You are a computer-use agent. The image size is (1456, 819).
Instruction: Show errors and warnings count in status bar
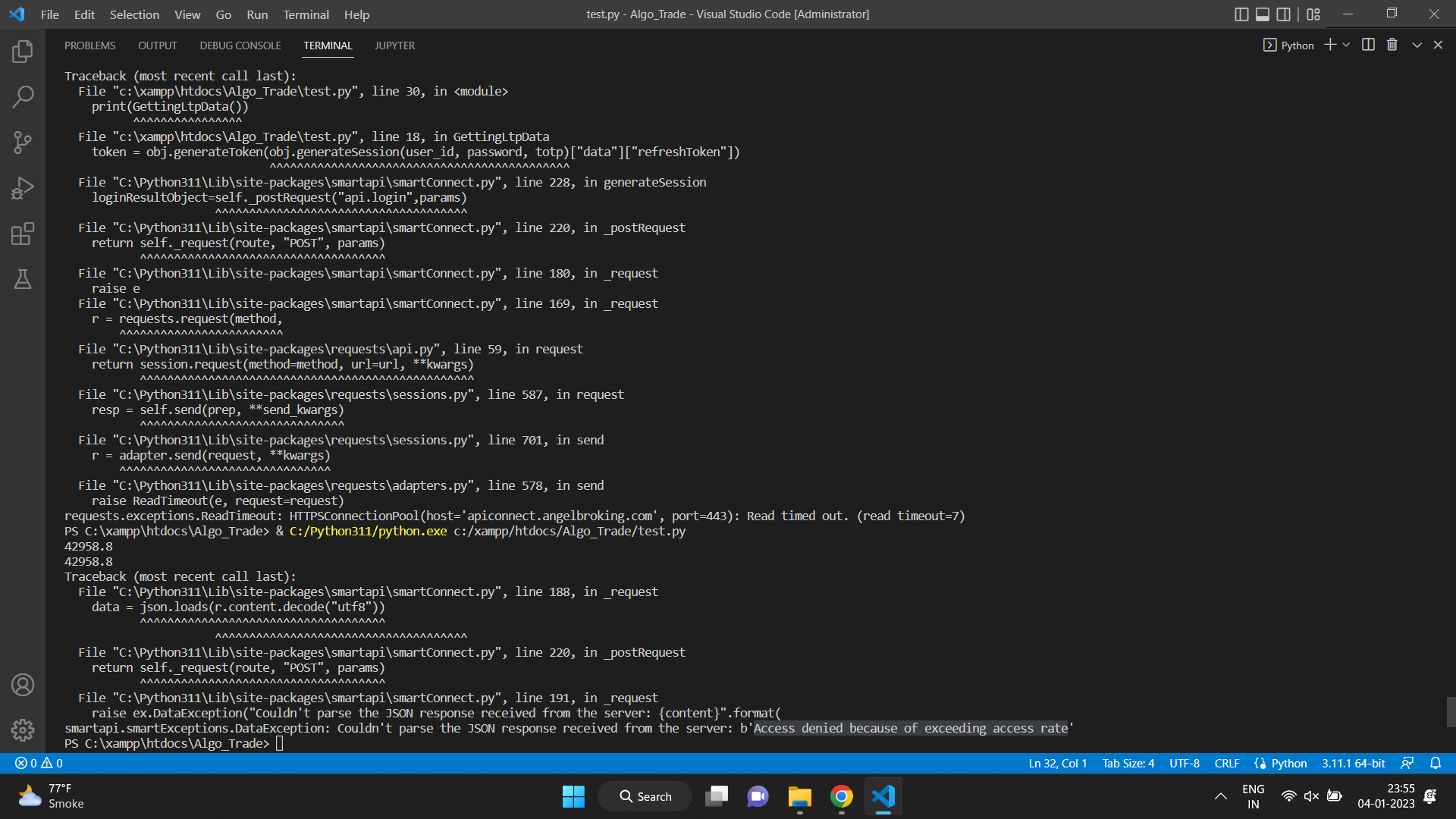click(39, 764)
